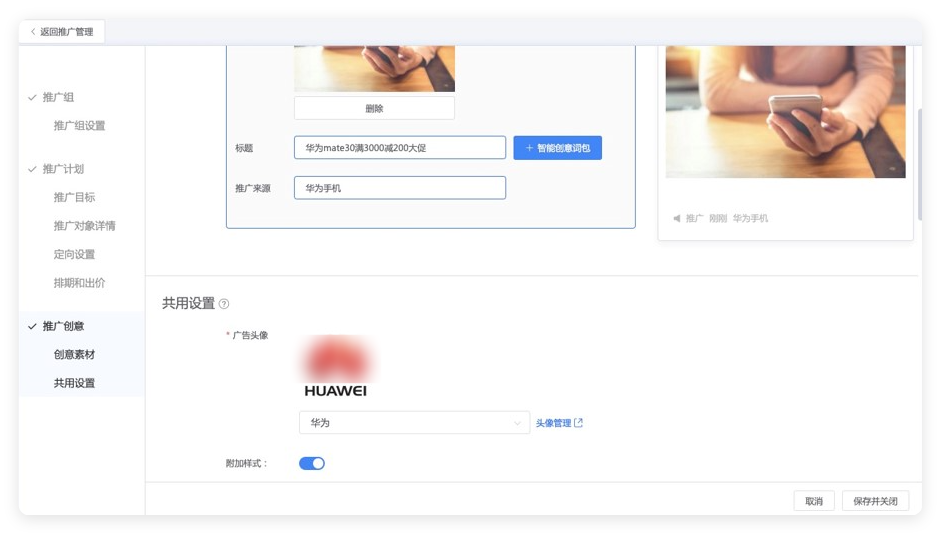Image resolution: width=940 pixels, height=533 pixels.
Task: Click the back chevron icon in 返回推广管理
Action: pos(33,32)
